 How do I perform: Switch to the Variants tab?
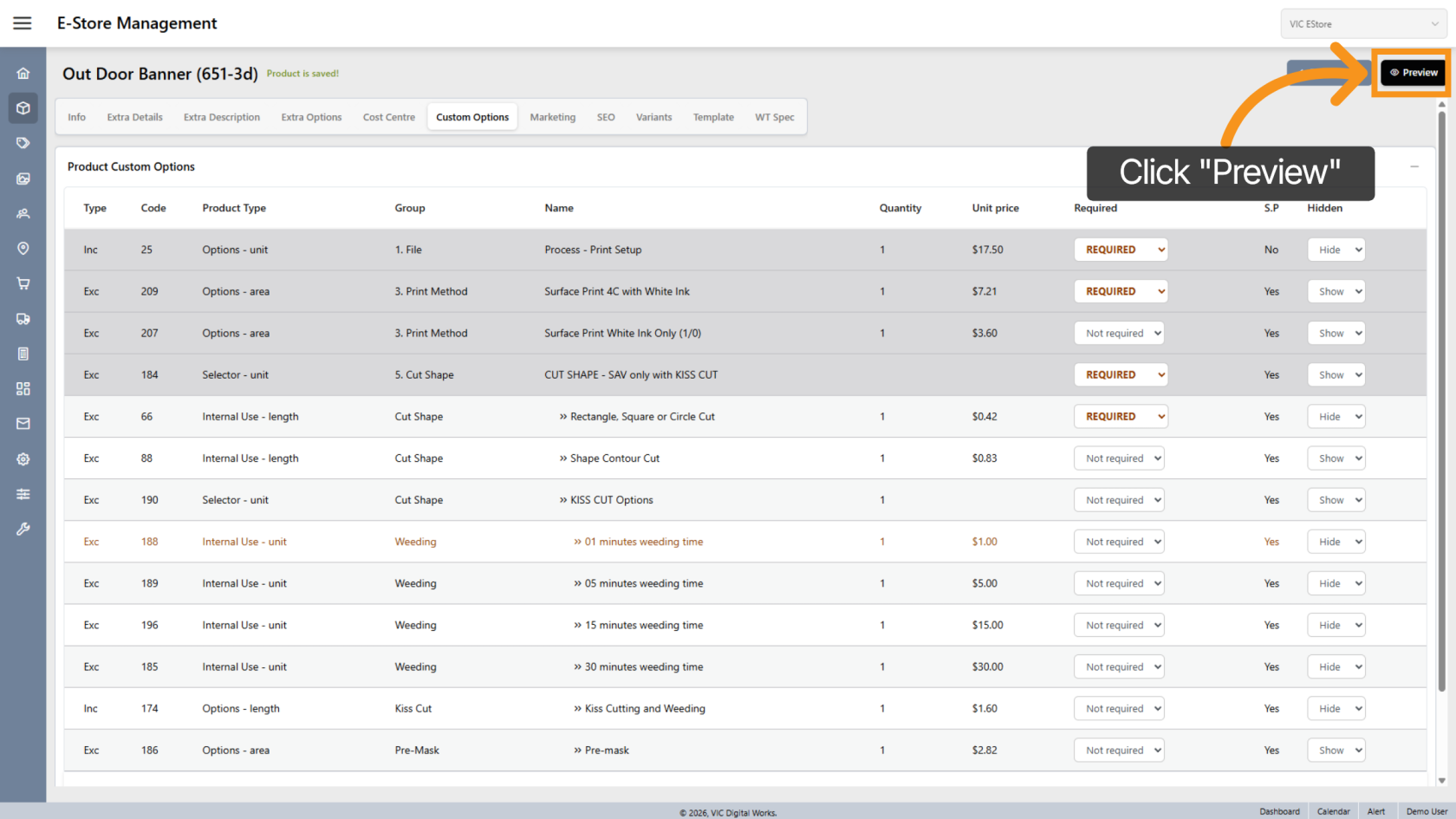pos(653,117)
